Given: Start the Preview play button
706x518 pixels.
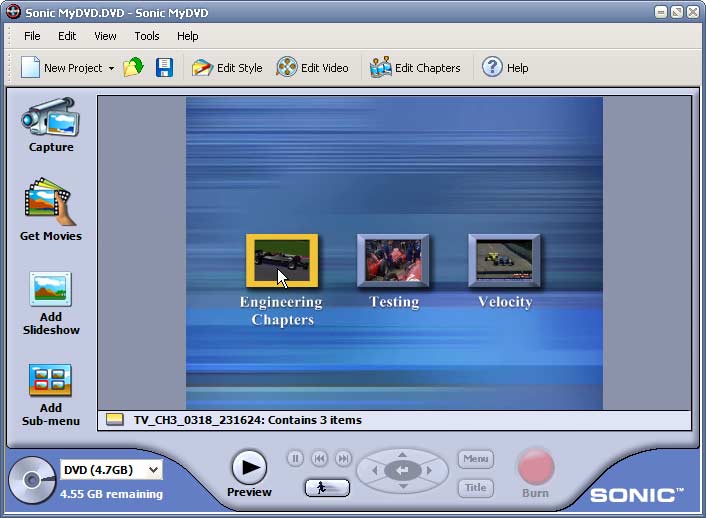Looking at the screenshot, I should [249, 468].
